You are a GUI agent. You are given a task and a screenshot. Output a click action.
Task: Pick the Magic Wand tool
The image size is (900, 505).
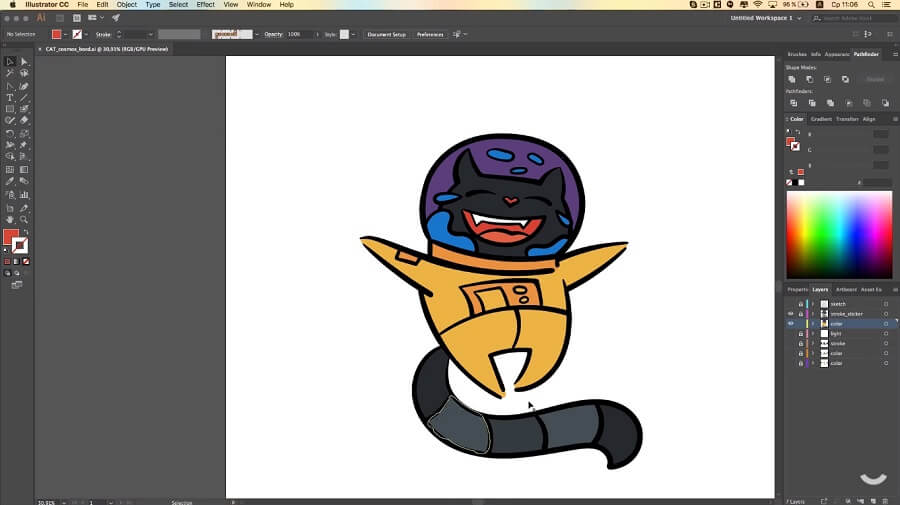click(x=10, y=73)
